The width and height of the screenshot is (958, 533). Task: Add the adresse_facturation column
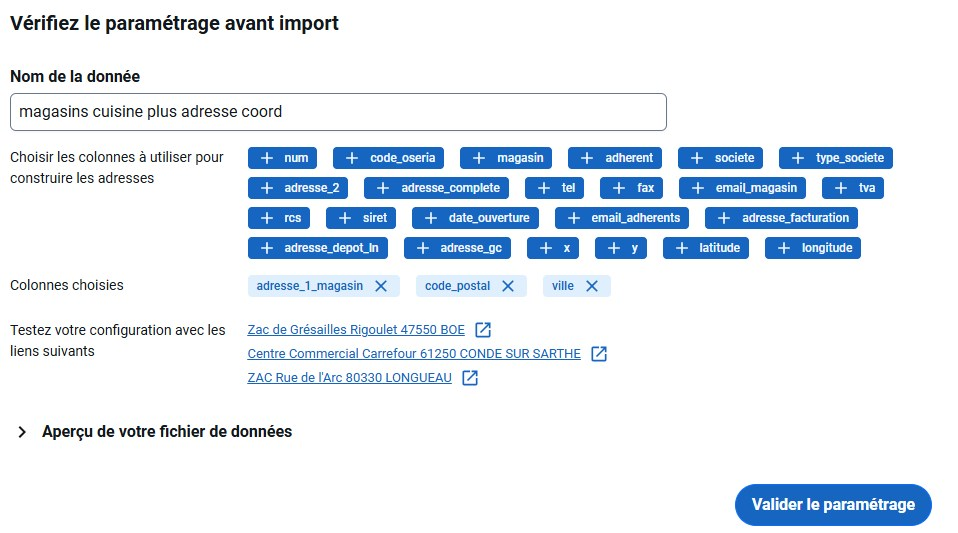click(x=781, y=218)
